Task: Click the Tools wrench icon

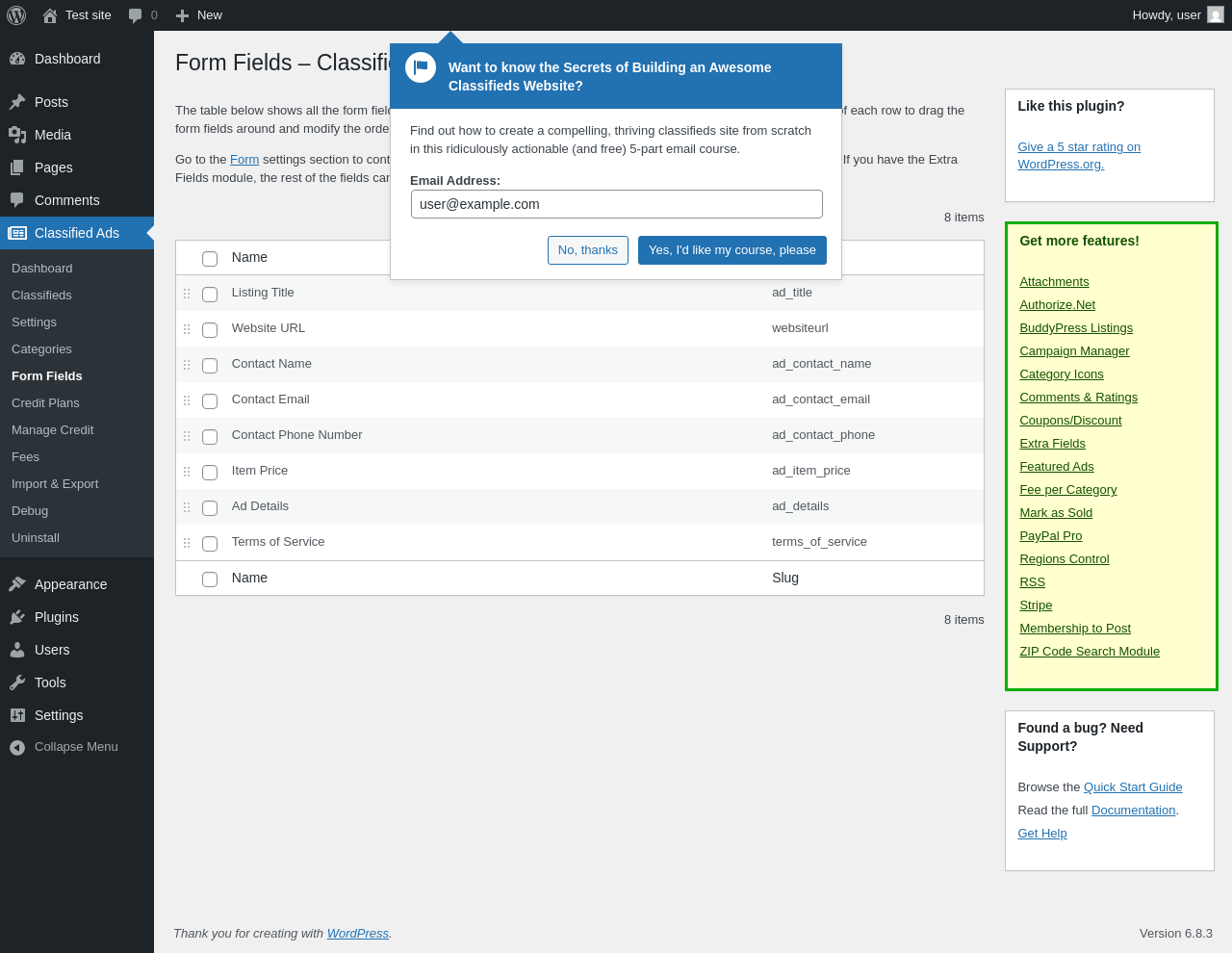Action: click(17, 683)
